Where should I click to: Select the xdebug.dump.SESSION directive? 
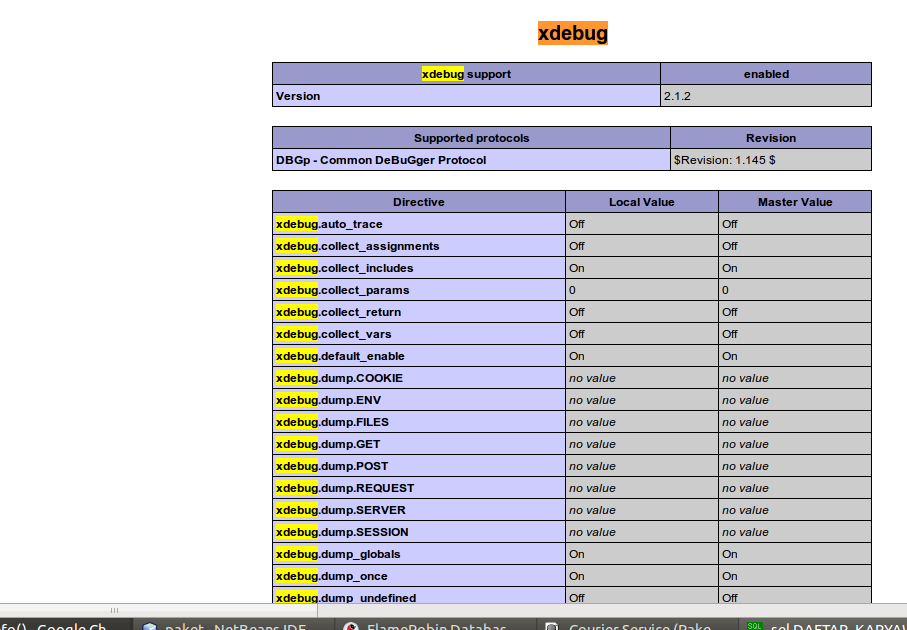click(x=419, y=532)
